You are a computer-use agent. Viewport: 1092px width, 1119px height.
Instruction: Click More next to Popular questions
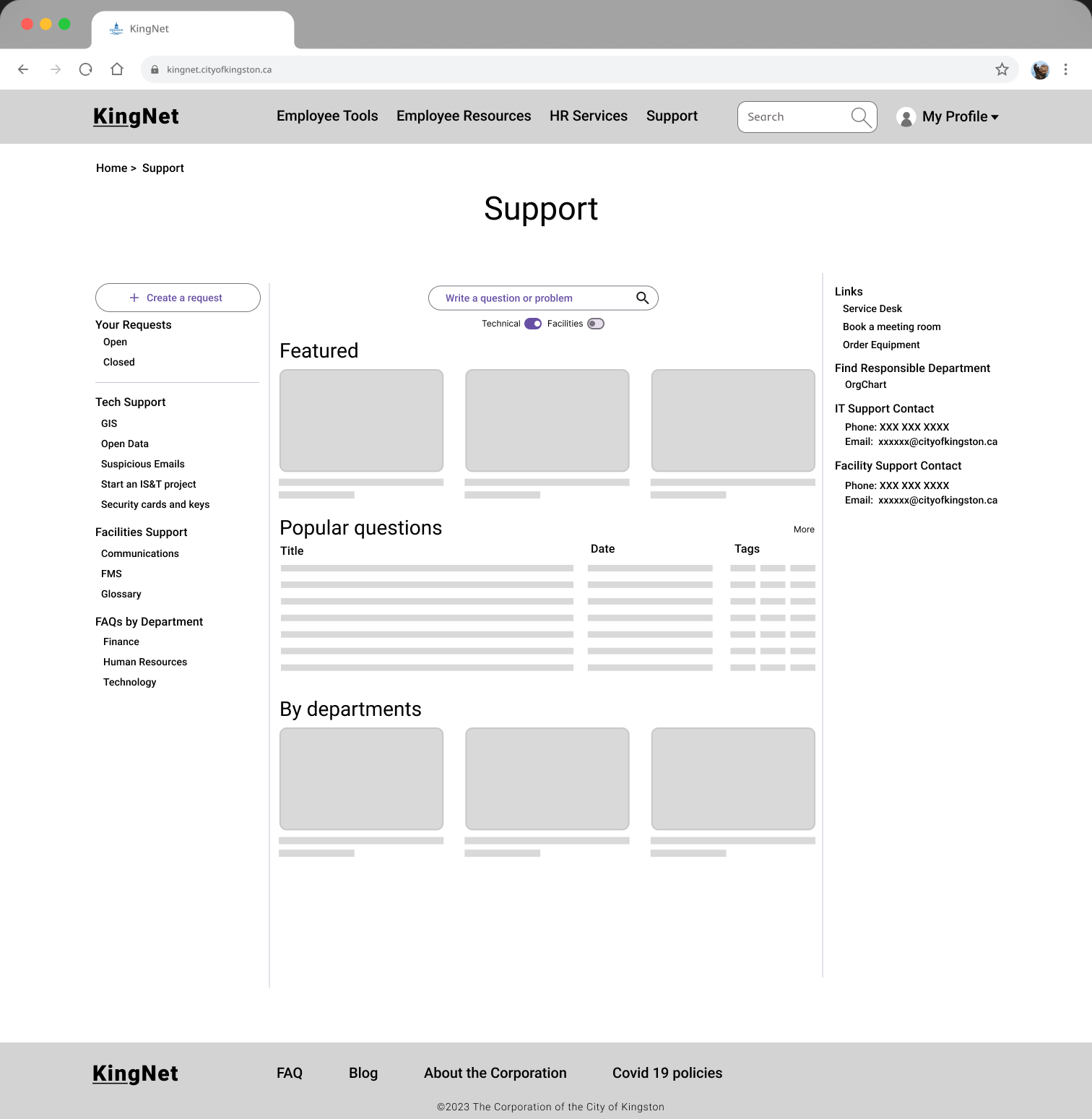click(x=803, y=529)
